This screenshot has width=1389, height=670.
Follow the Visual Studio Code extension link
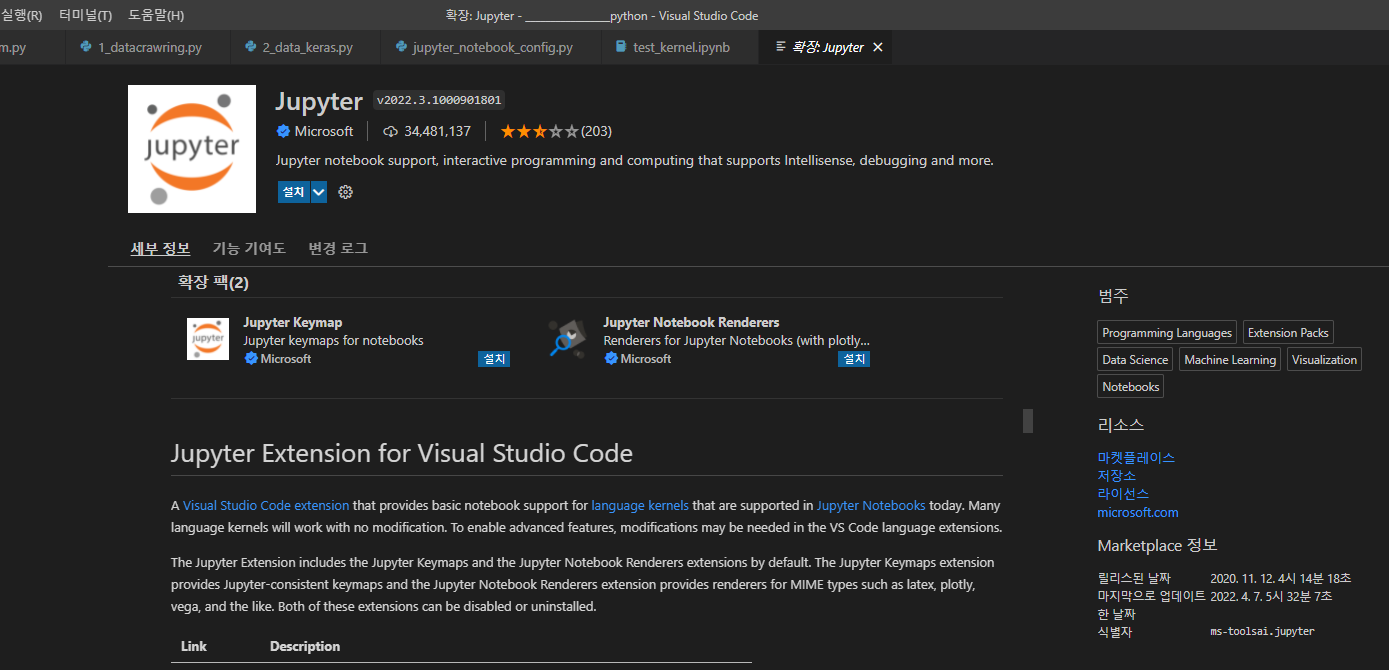pos(266,506)
